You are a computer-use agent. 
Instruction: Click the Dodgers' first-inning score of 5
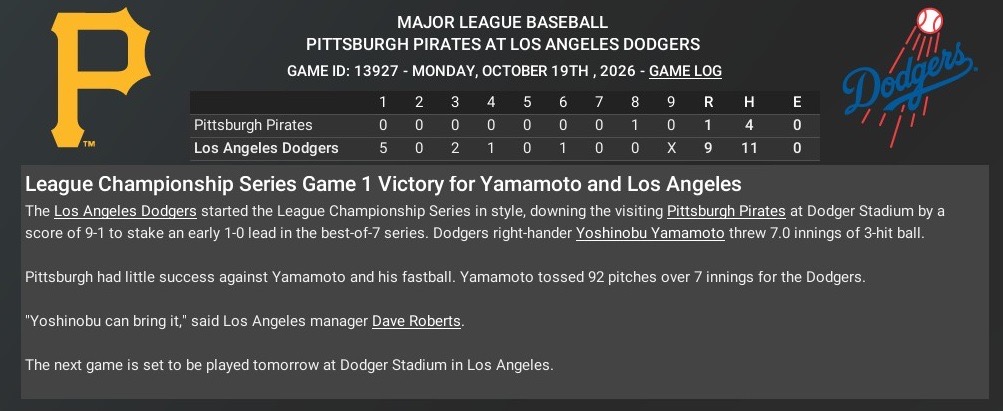[383, 148]
